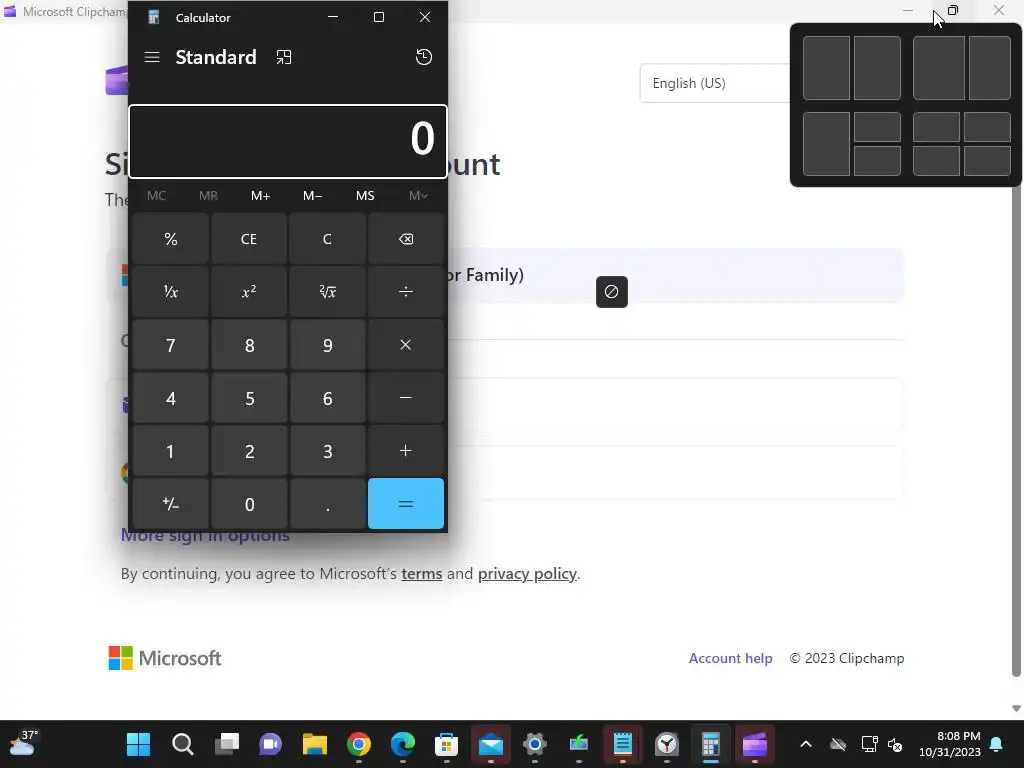1024x768 pixels.
Task: Click digit 8 on the calculator
Action: tap(249, 345)
